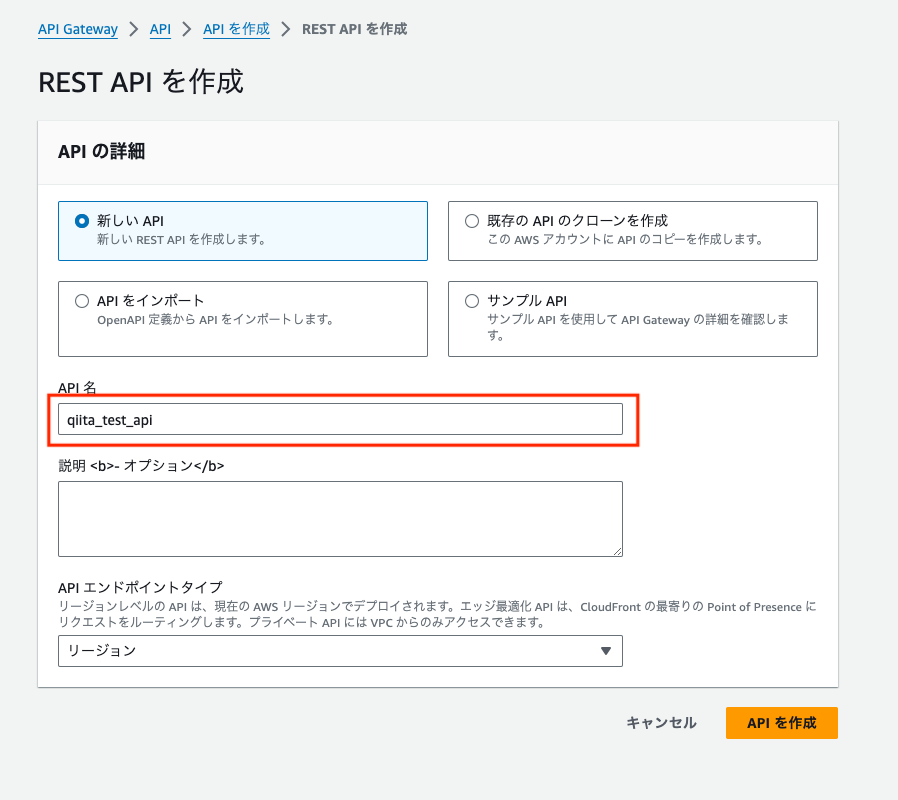Open the API breadcrumb link
Viewport: 898px width, 800px height.
tap(159, 29)
